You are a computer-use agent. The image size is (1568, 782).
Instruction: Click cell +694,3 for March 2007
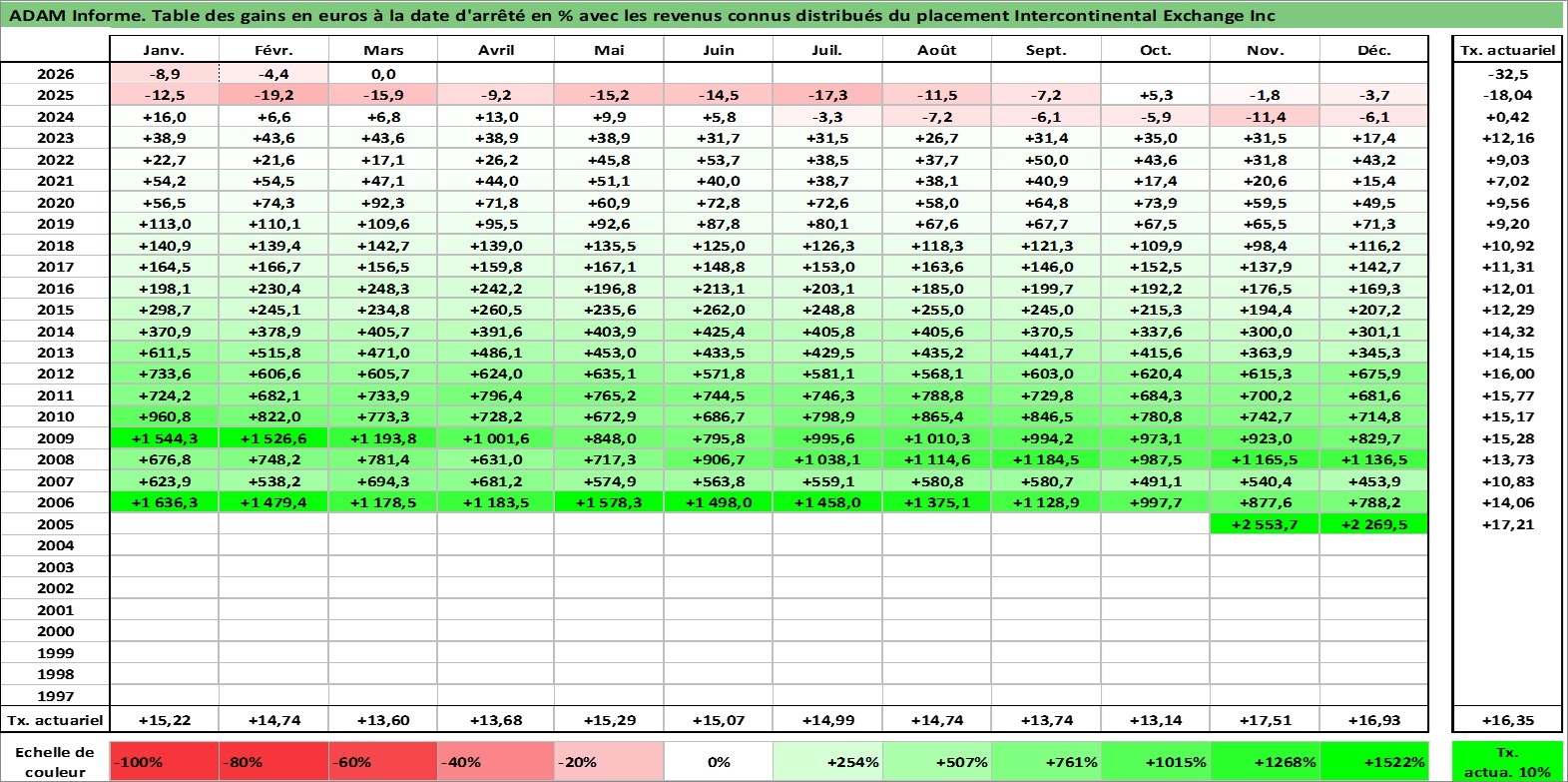coord(383,481)
